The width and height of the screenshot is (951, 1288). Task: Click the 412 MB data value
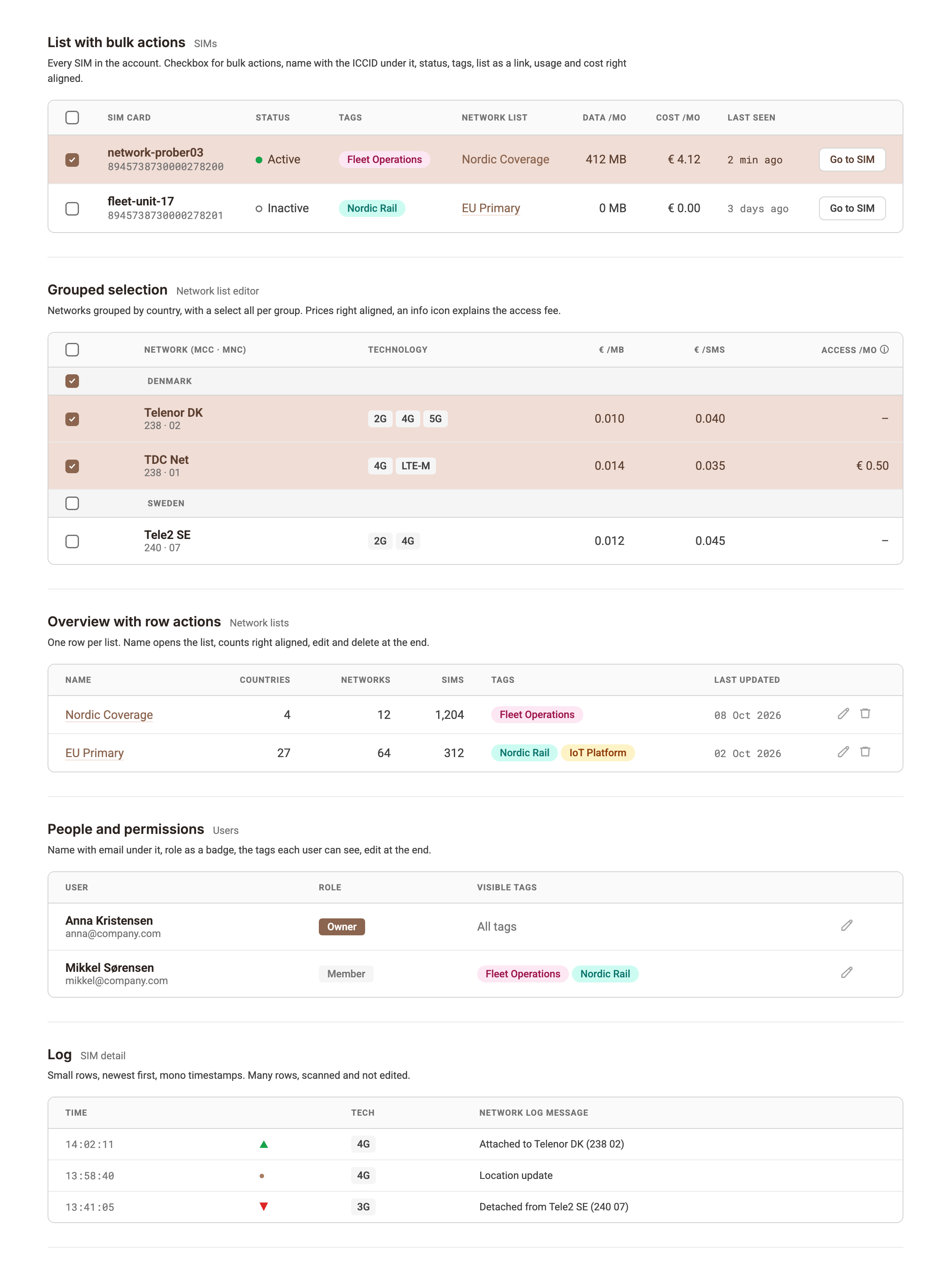click(605, 160)
